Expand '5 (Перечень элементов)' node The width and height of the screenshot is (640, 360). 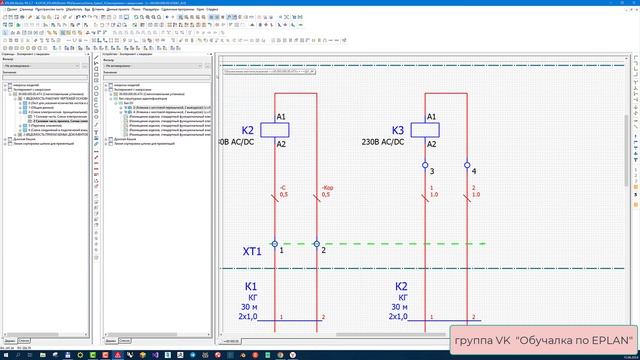point(20,126)
